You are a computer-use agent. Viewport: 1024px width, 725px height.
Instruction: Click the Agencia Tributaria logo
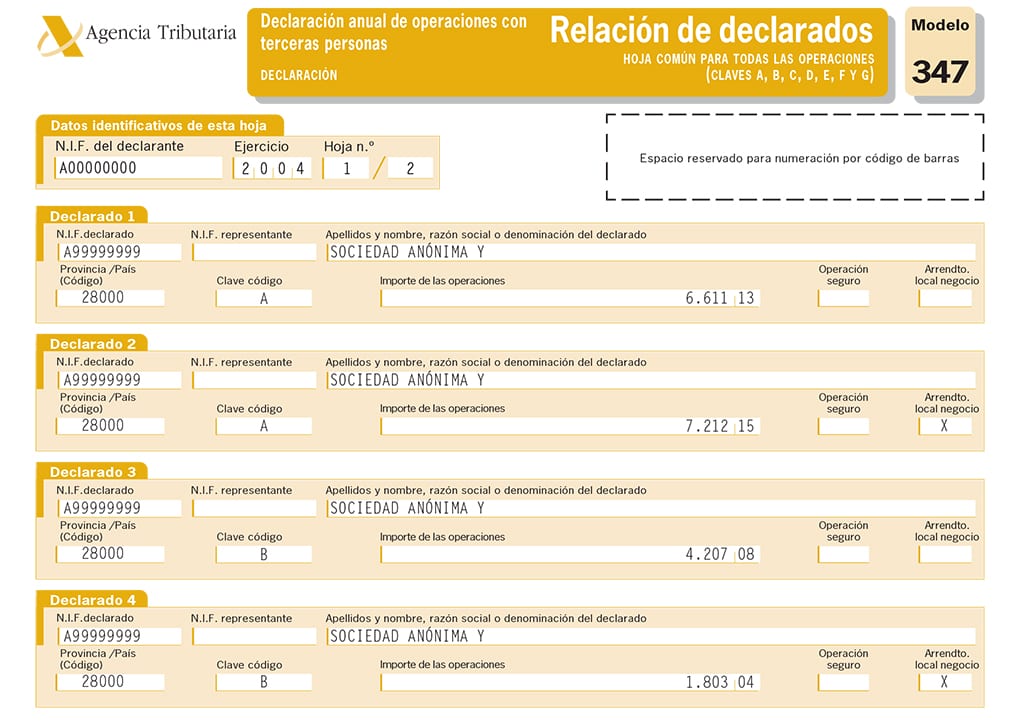[136, 35]
